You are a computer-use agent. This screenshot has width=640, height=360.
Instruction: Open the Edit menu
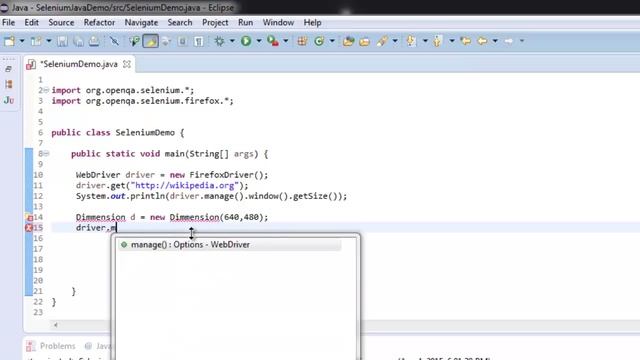click(31, 22)
